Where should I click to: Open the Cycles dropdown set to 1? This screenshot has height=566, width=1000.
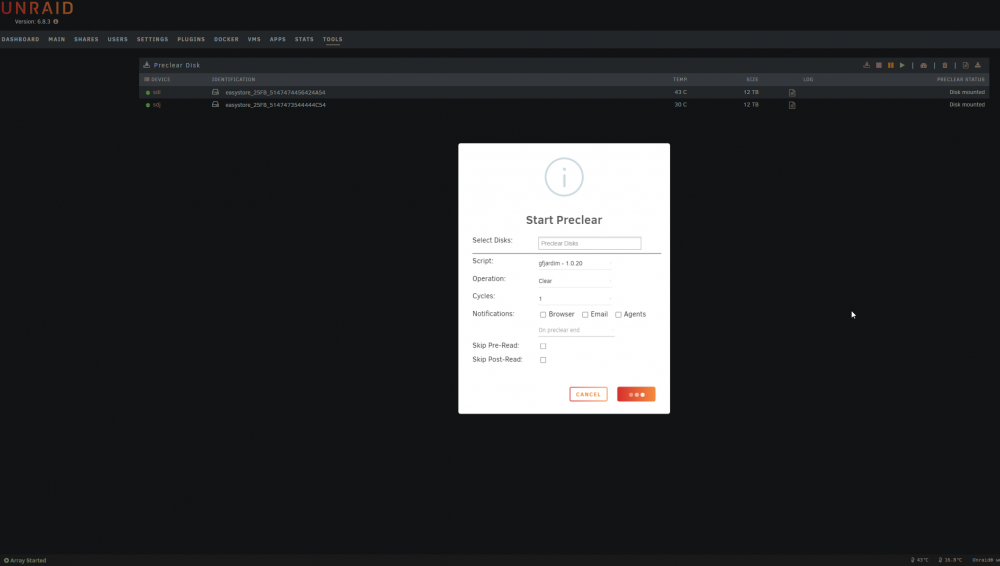(x=575, y=299)
